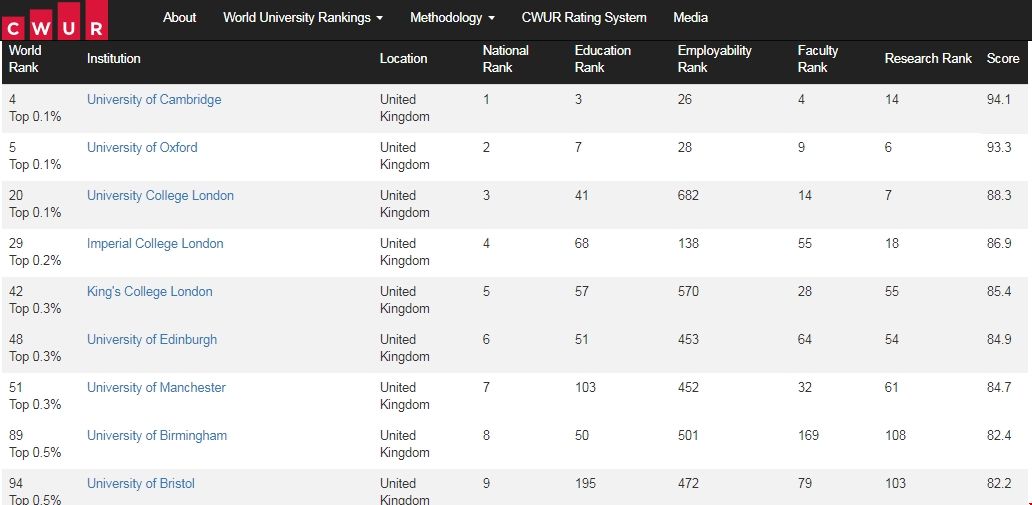The height and width of the screenshot is (505, 1032).
Task: Open Imperial College London link
Action: tap(155, 244)
